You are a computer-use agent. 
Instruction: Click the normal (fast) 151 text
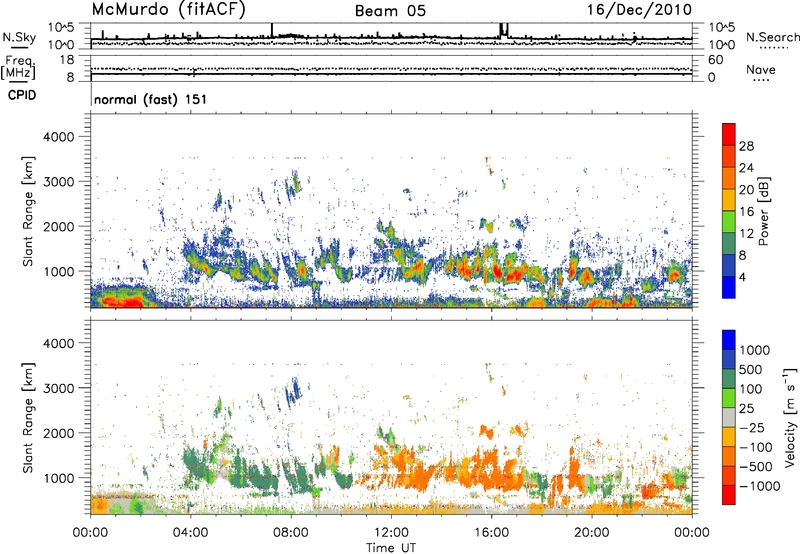[x=151, y=99]
